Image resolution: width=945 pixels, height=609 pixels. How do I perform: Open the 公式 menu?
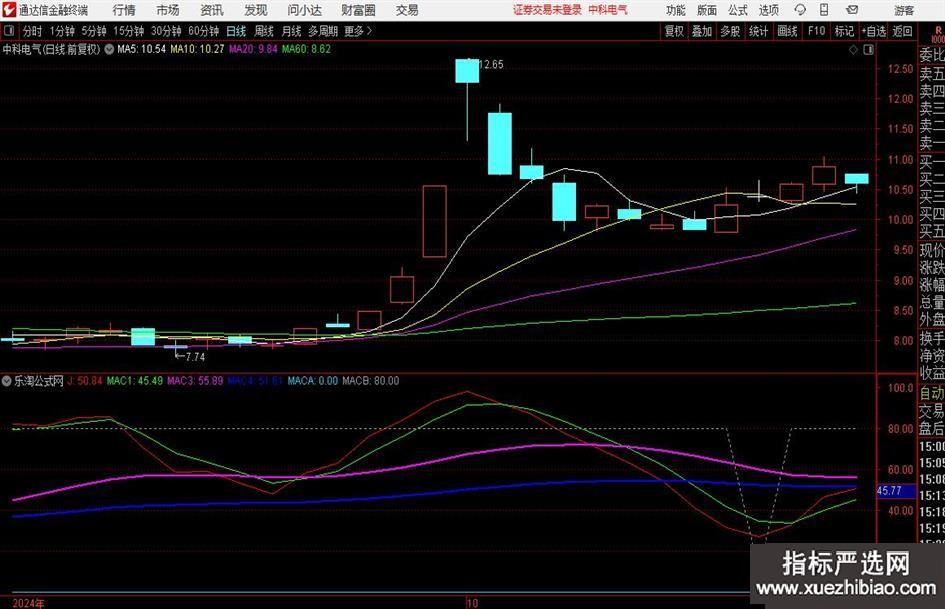[x=738, y=10]
